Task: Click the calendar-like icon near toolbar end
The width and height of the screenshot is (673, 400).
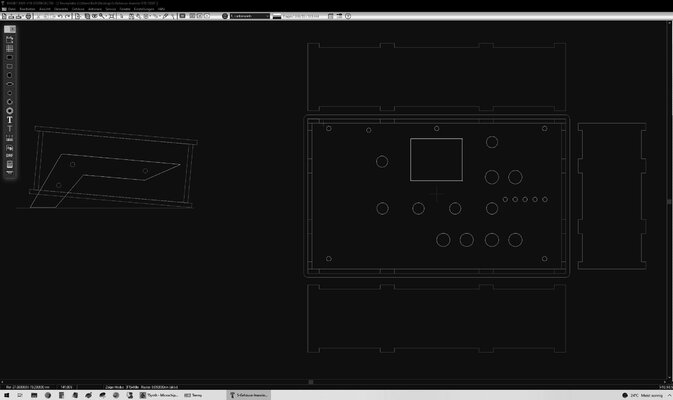Action: pos(330,16)
